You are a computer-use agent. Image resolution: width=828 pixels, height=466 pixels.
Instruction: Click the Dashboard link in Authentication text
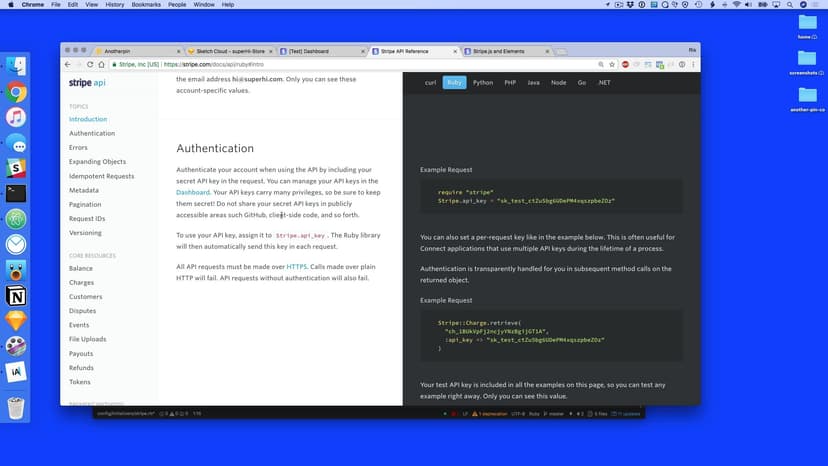point(193,192)
